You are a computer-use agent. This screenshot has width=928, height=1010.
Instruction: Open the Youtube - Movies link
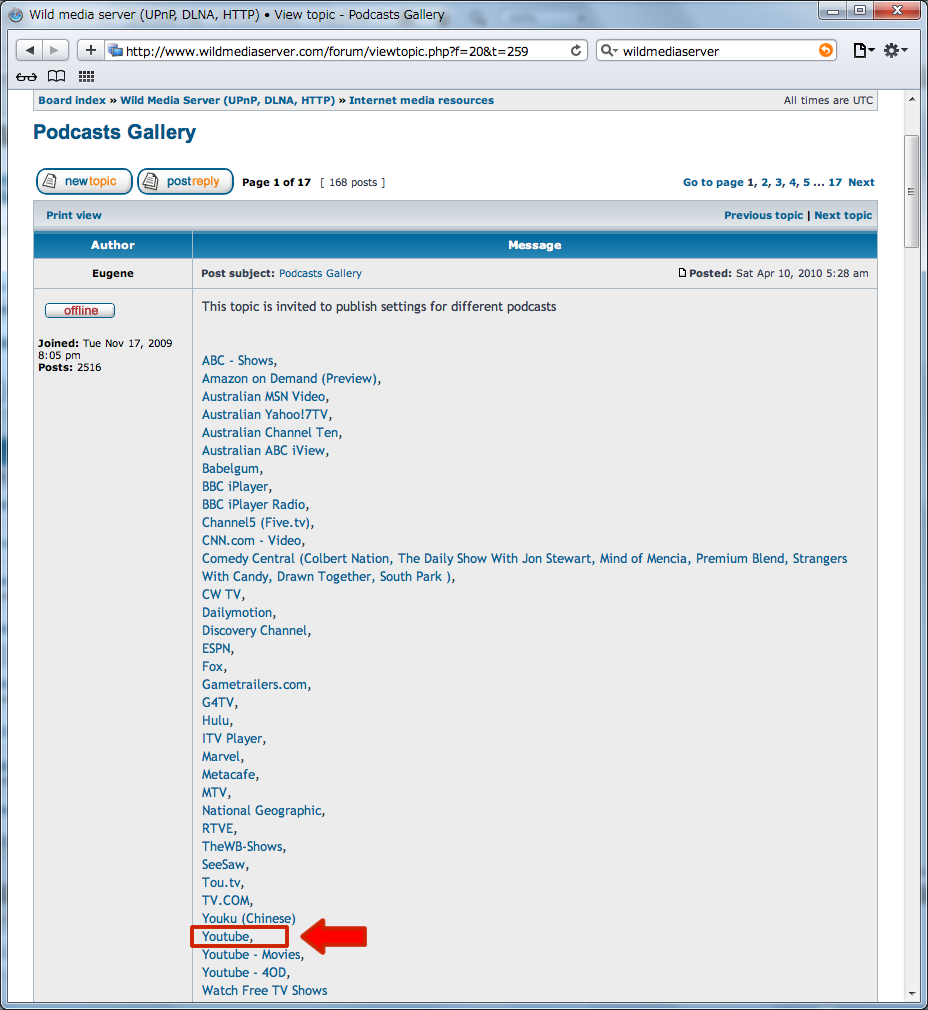click(251, 955)
